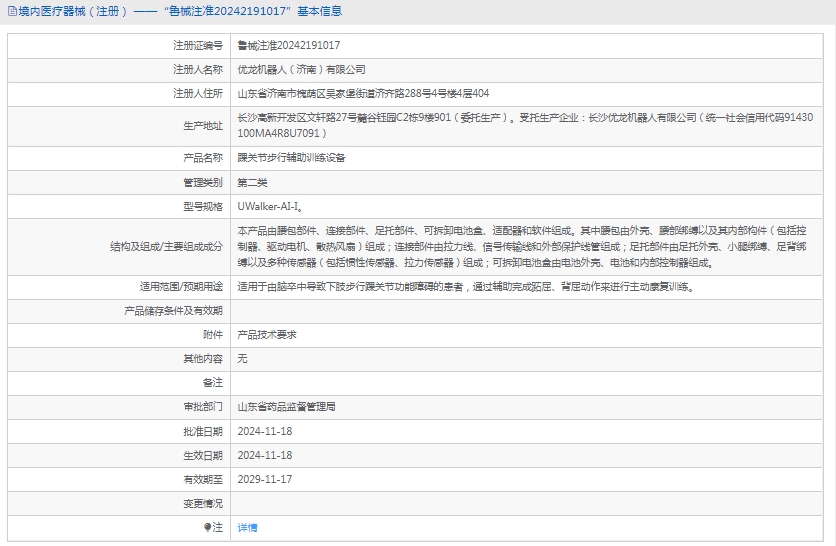
Task: Click the expiry date 2029-11-17
Action: coord(264,479)
